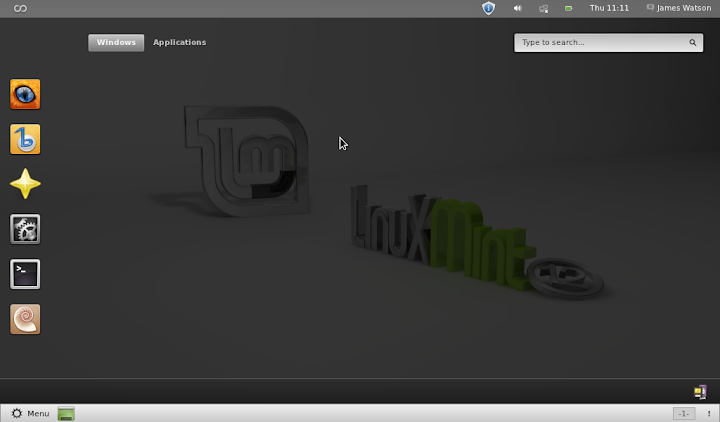Open the green battery status indicator
This screenshot has width=720, height=422.
click(568, 8)
